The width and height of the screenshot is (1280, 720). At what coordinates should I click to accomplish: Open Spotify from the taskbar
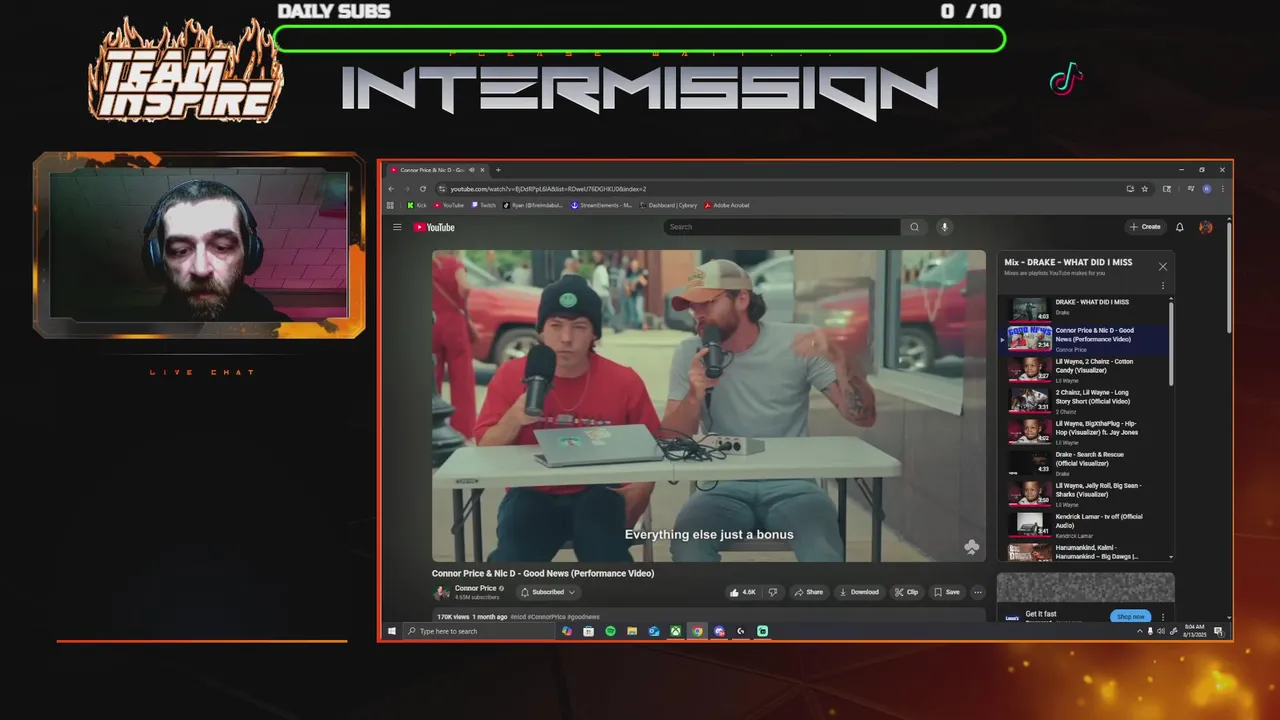(610, 631)
